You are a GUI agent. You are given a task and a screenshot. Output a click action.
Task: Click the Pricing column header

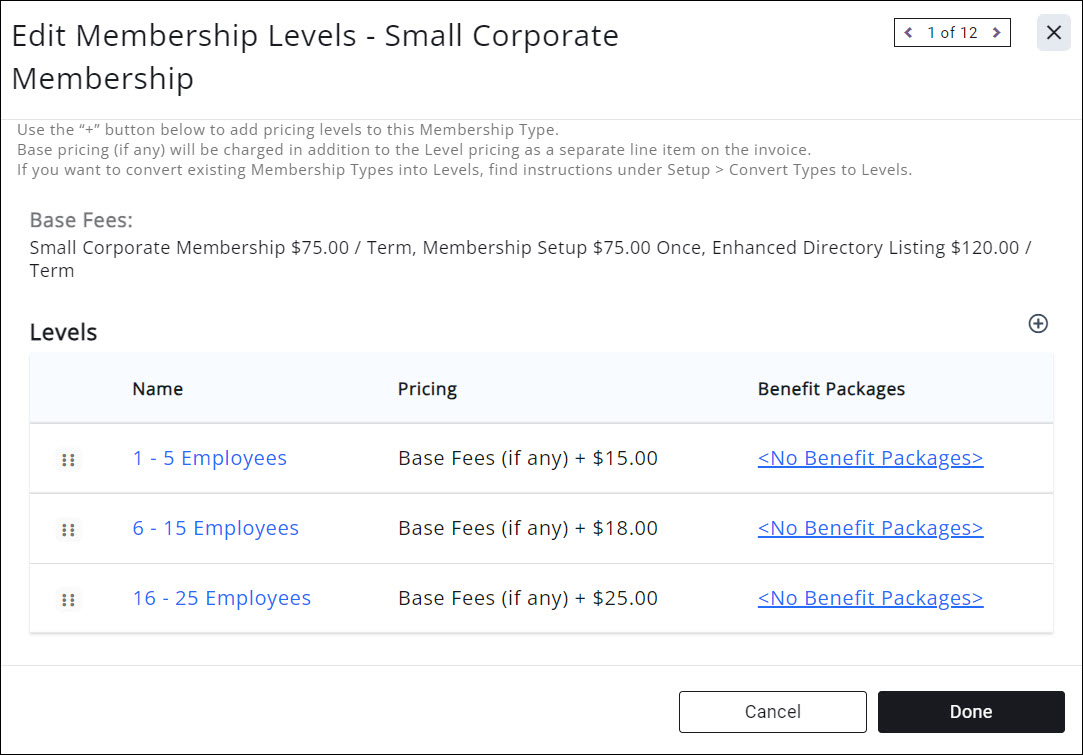point(427,389)
